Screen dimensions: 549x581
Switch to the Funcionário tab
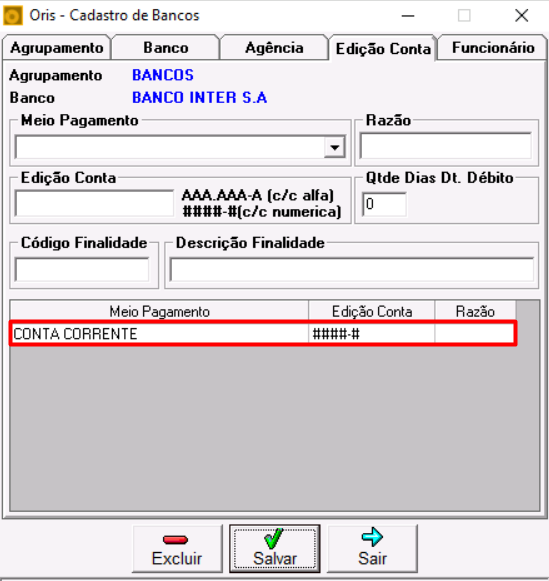(493, 47)
